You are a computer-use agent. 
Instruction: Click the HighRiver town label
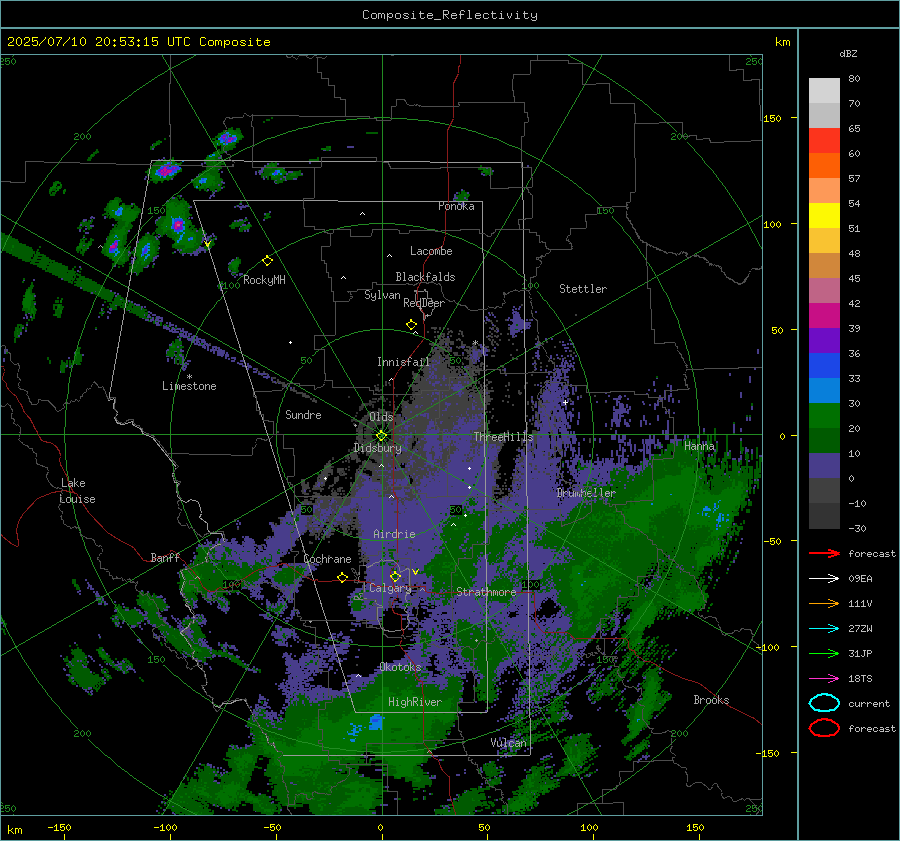click(415, 702)
